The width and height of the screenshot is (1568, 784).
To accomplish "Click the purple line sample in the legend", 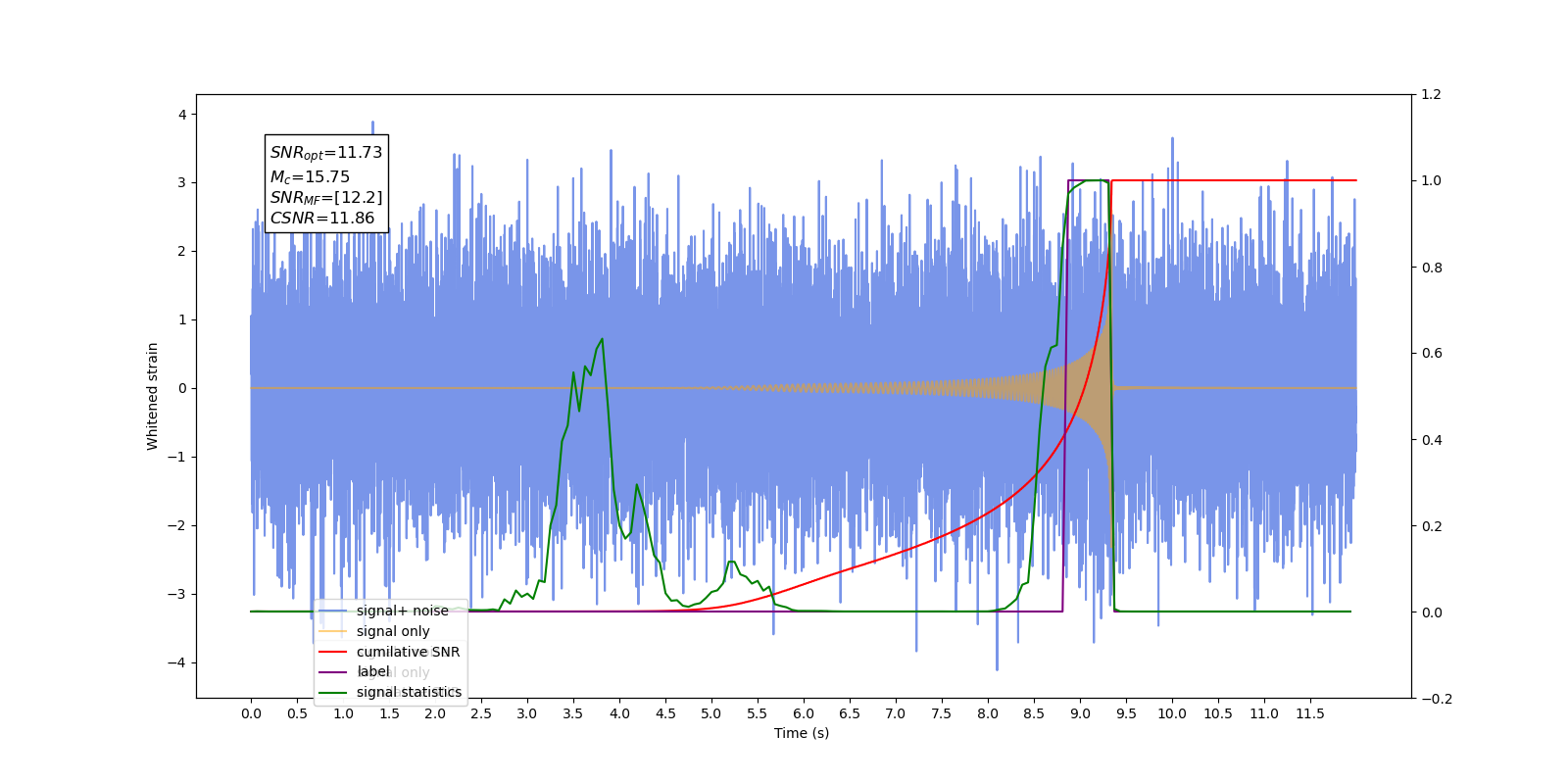I will pos(333,672).
